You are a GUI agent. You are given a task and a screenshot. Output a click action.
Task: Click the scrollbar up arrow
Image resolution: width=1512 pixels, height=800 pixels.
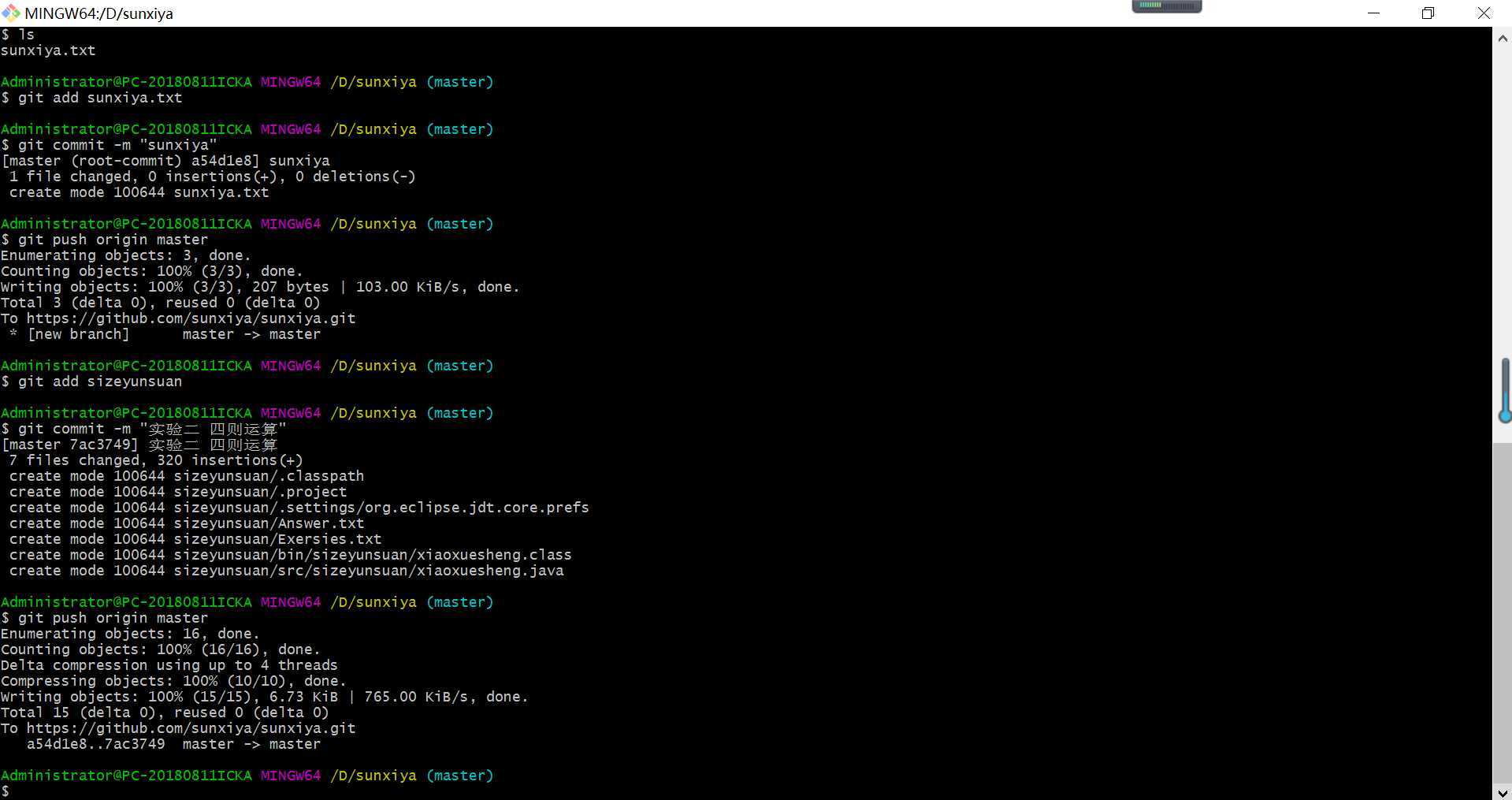(x=1503, y=37)
